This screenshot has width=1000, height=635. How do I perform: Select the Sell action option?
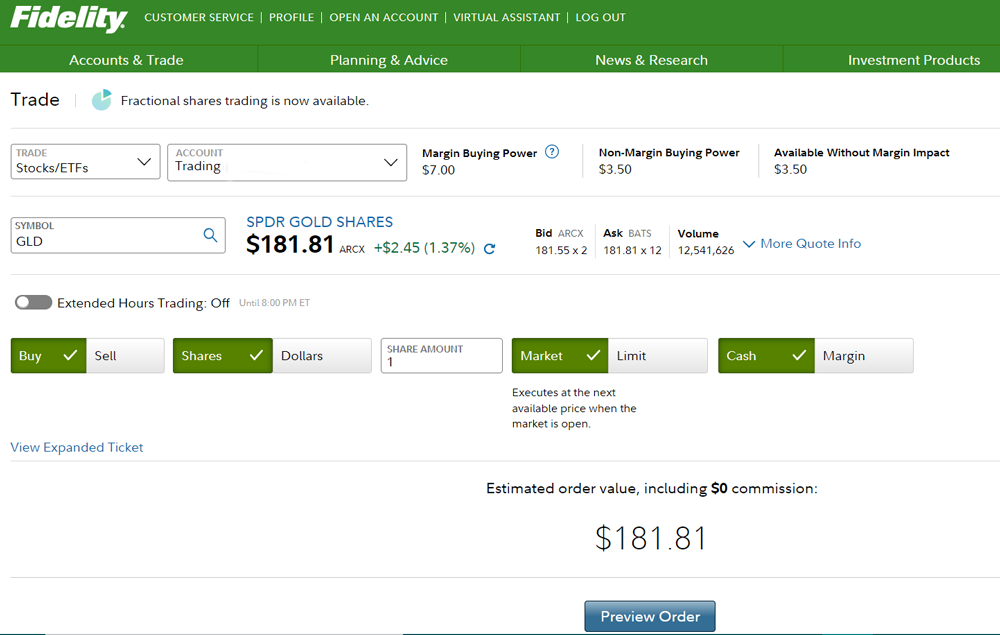[124, 356]
